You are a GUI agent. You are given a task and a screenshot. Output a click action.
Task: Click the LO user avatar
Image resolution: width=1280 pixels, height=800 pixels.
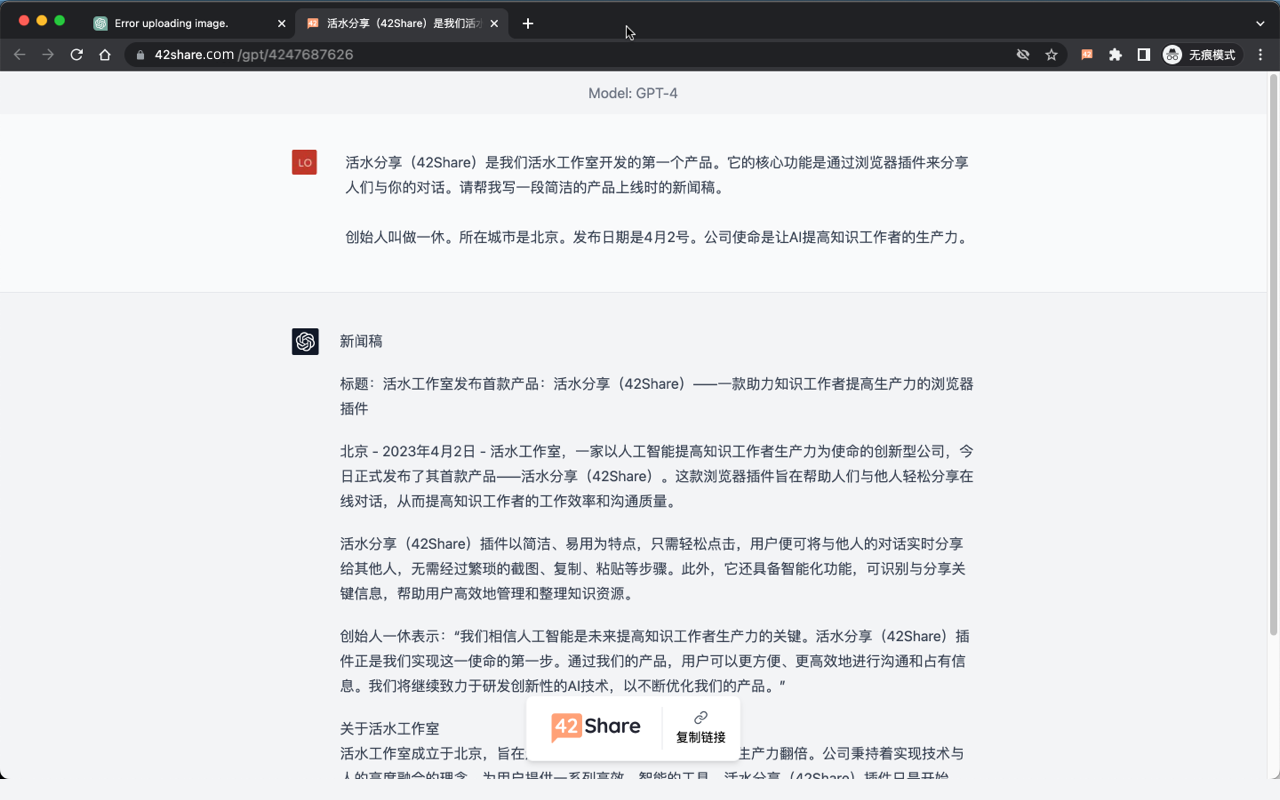(x=304, y=162)
